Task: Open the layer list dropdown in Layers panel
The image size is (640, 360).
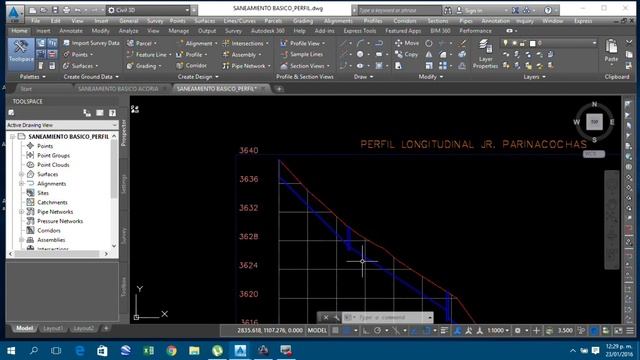Action: point(594,43)
